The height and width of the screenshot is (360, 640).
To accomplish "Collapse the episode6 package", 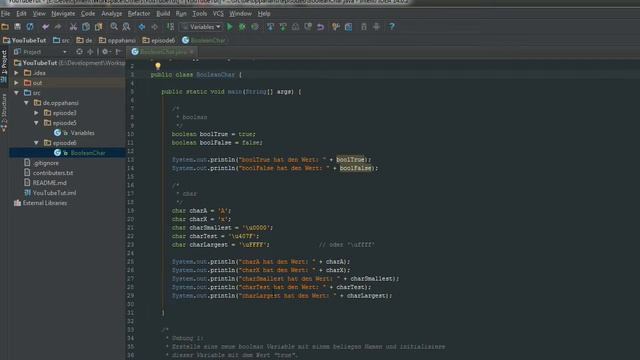I will click(x=36, y=143).
